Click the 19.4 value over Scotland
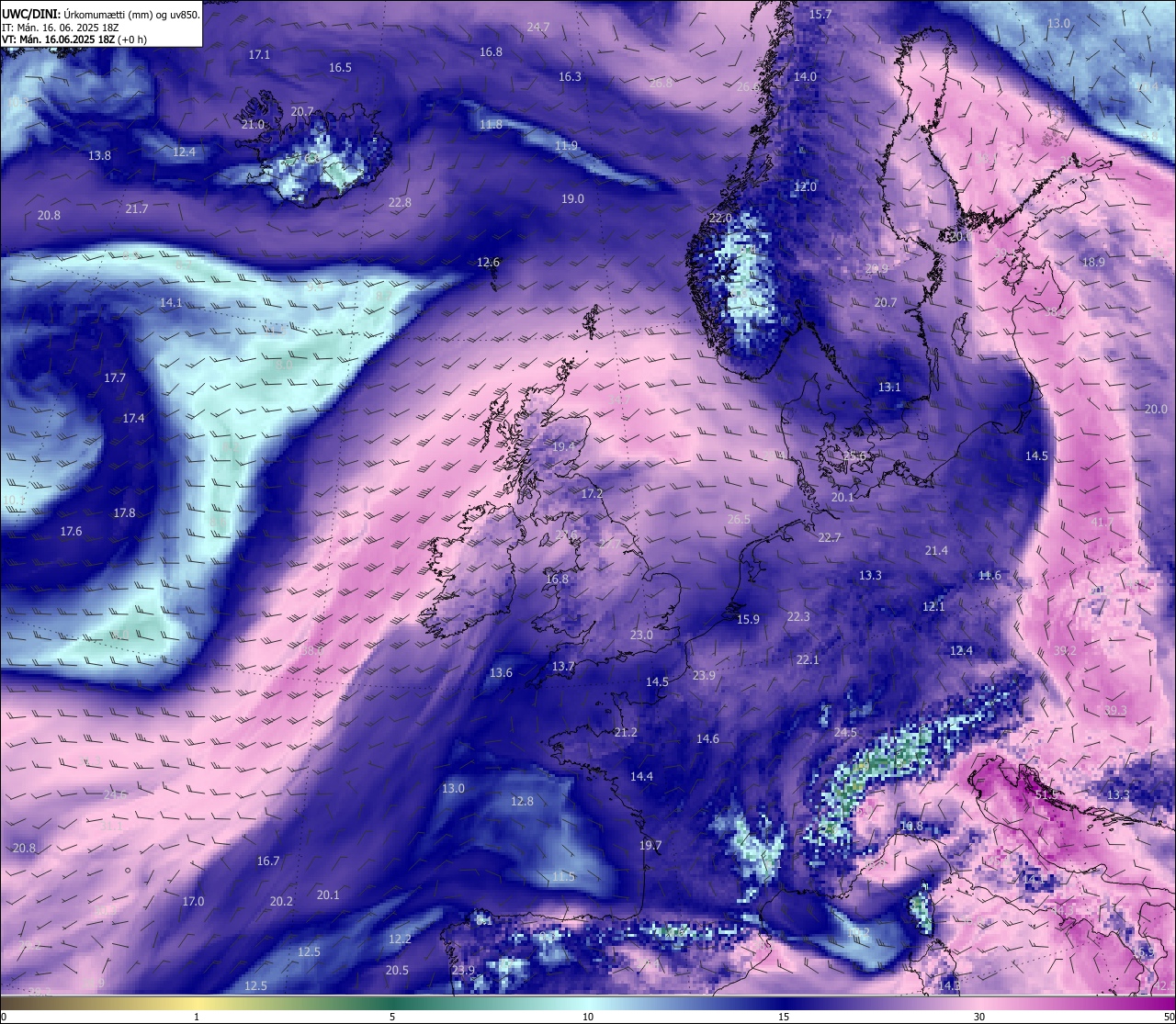 coord(563,446)
